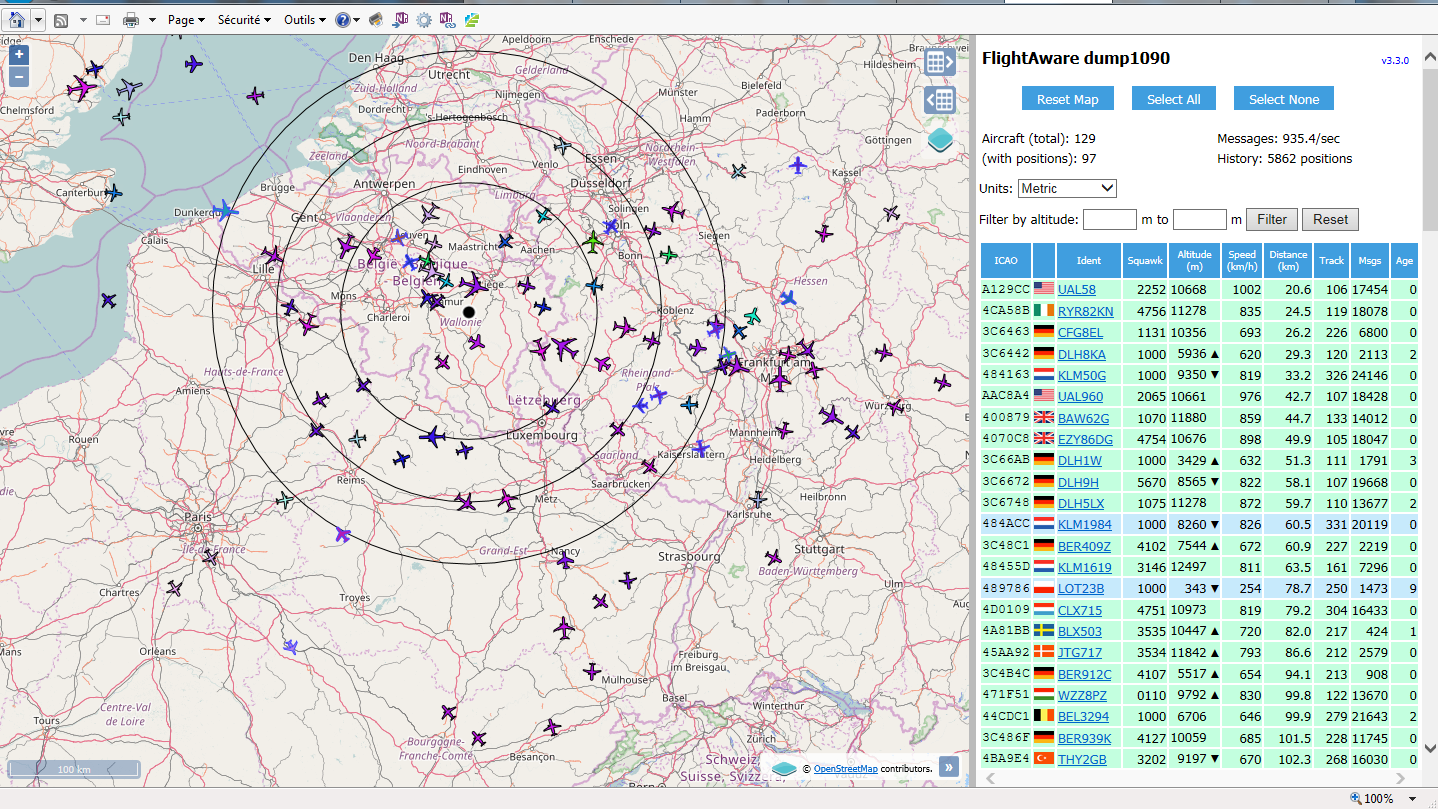
Task: Open the zoom level dropdown arrow beside 100%
Action: coord(1414,799)
